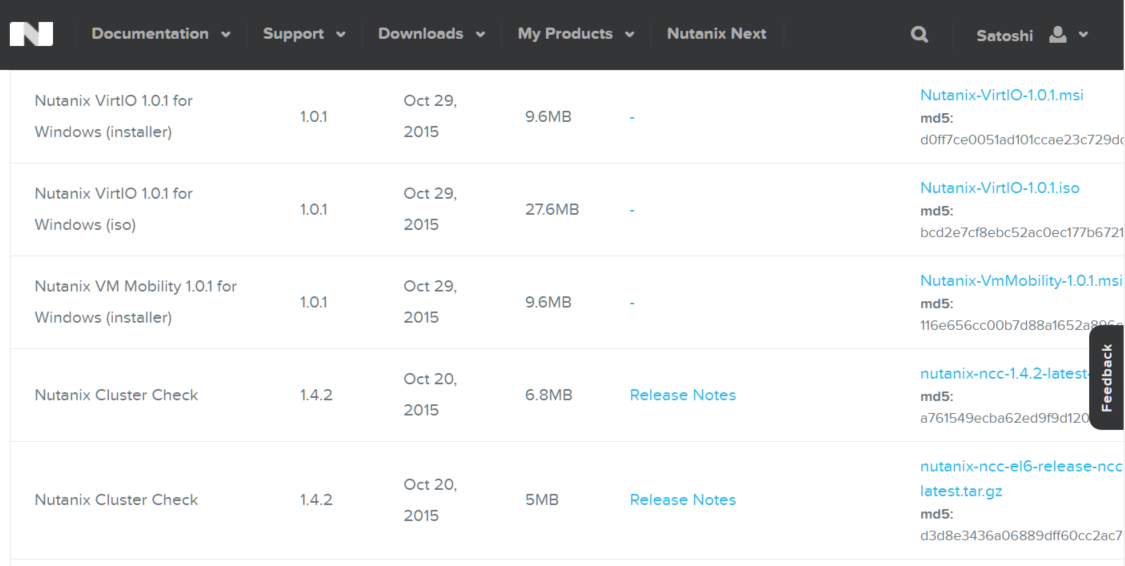Click the dash link in VirtIO iso row
The width and height of the screenshot is (1125, 566).
point(632,210)
